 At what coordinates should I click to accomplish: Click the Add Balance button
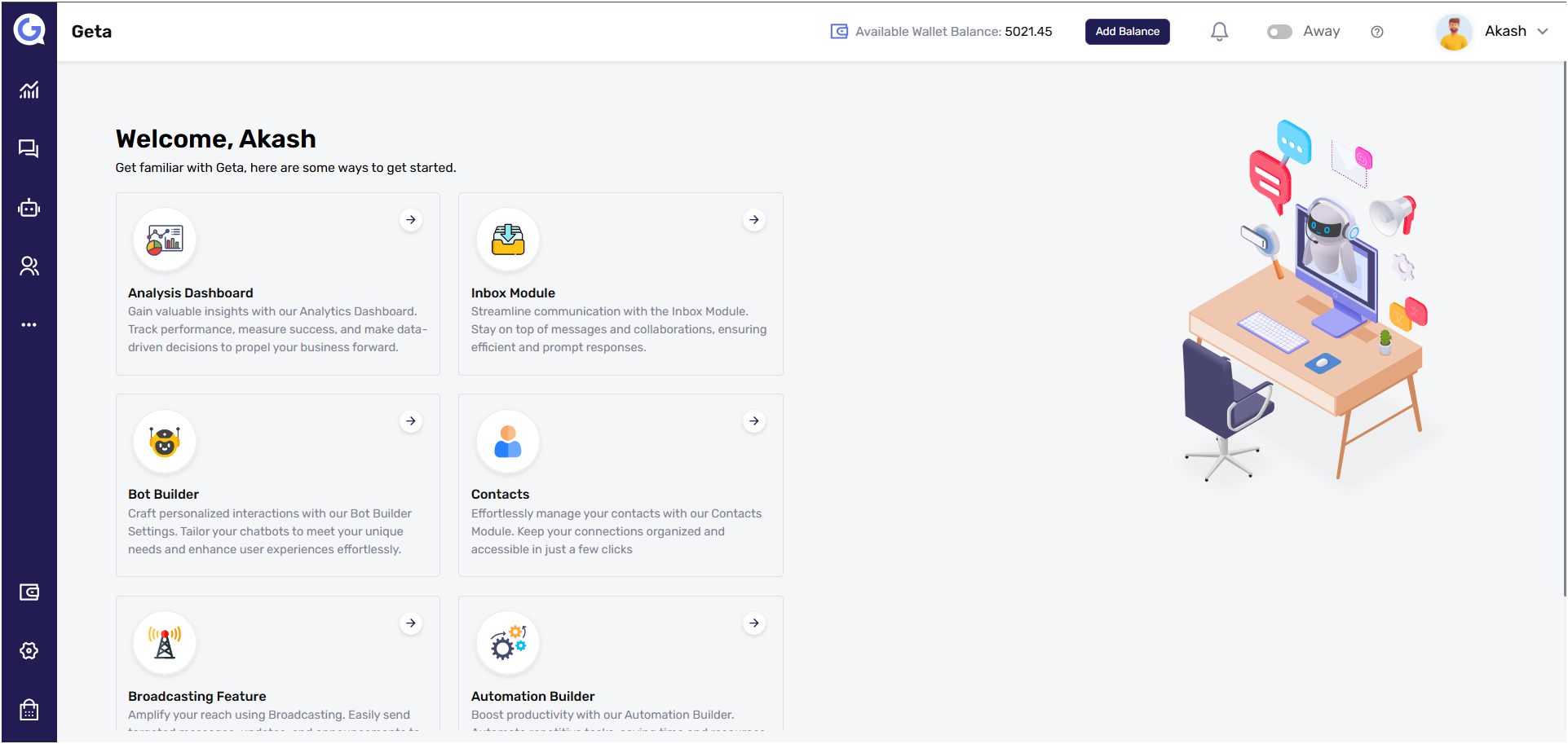(x=1127, y=32)
